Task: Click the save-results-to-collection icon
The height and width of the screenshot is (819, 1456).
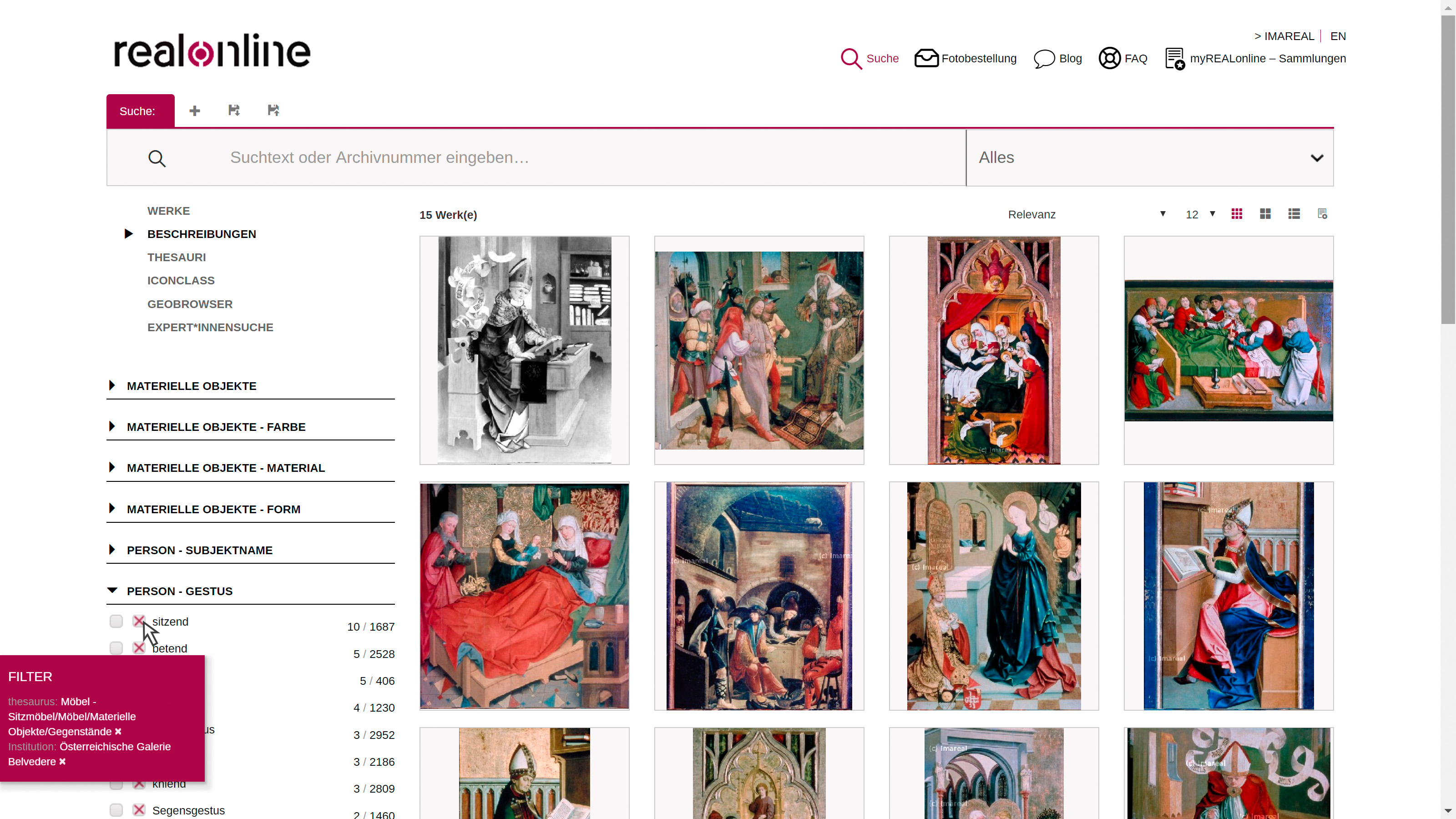Action: click(1322, 214)
